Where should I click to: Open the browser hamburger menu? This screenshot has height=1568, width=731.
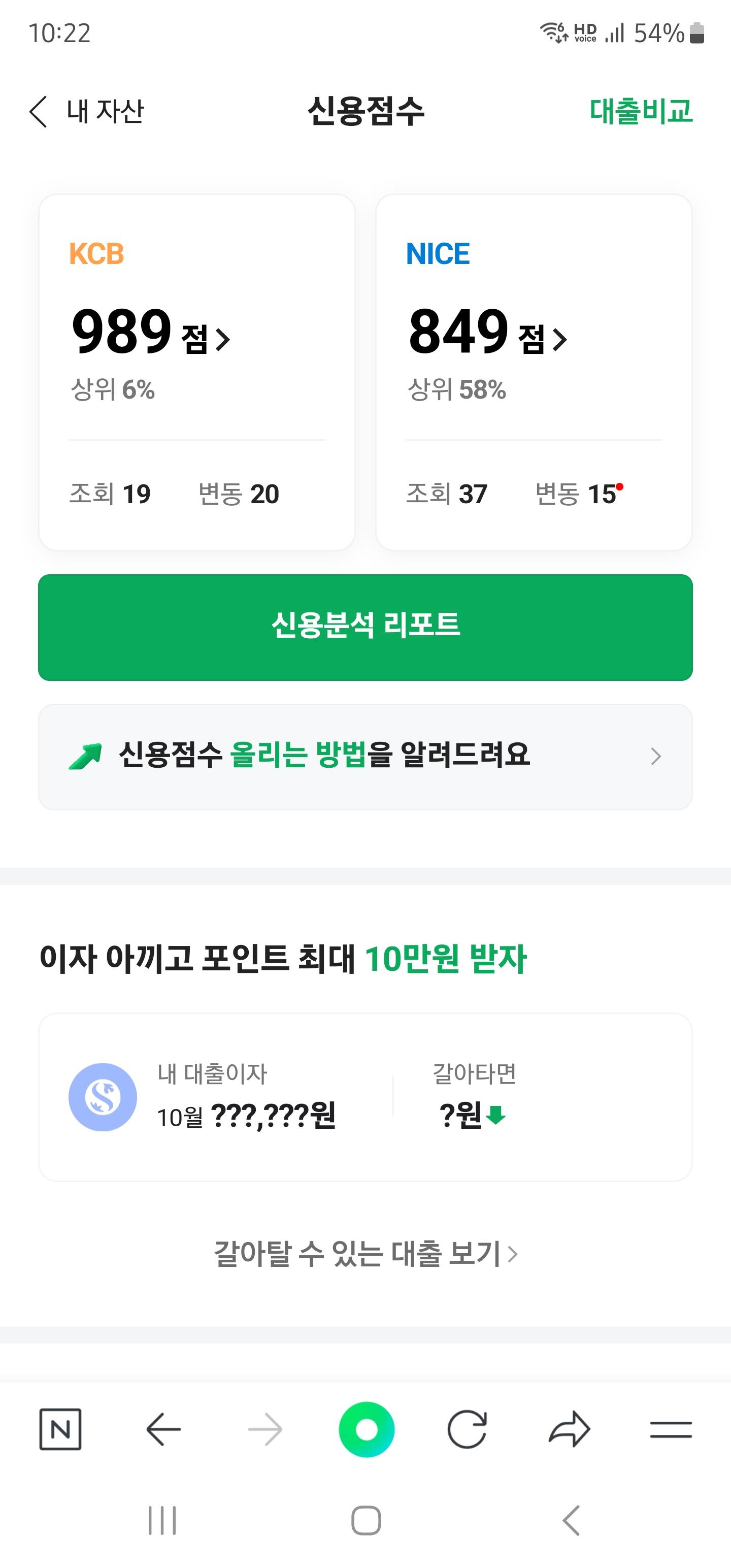671,1428
